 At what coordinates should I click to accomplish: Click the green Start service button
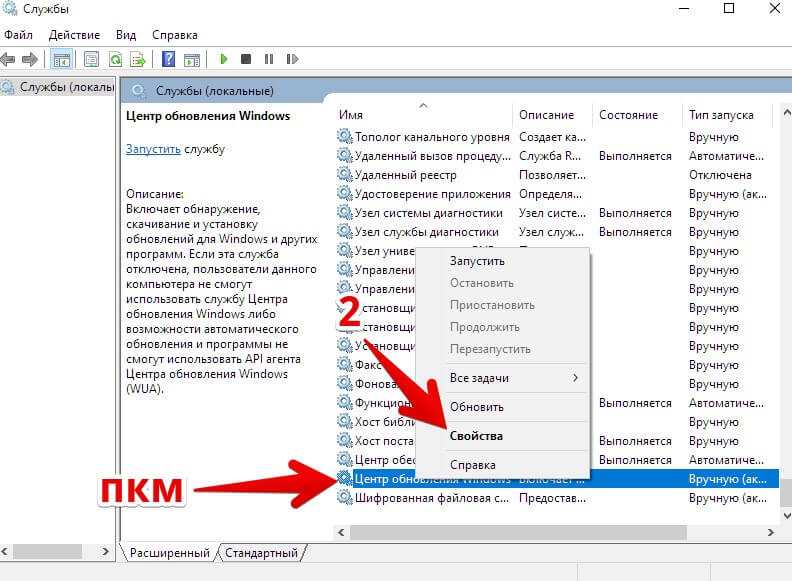coord(224,59)
